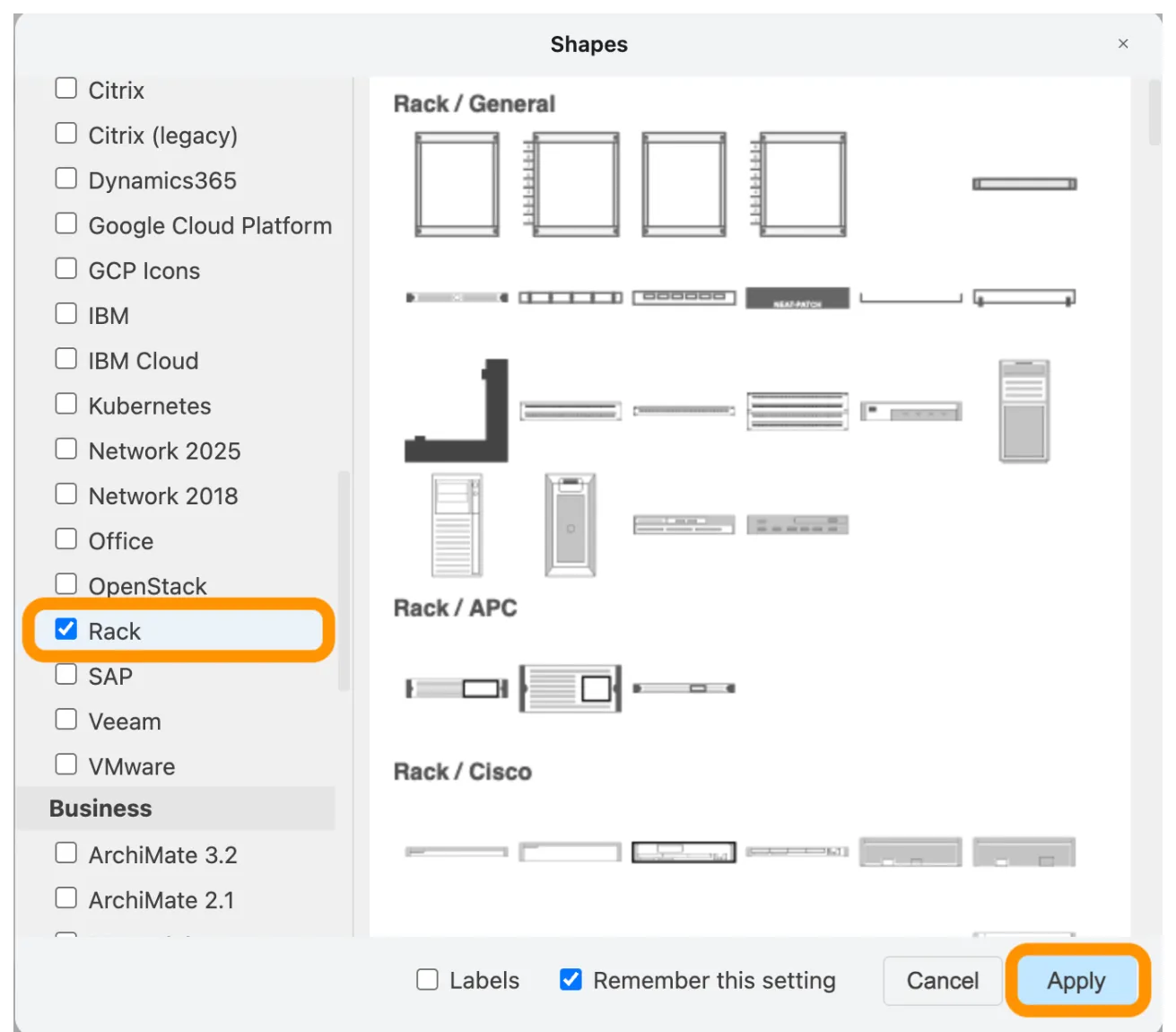
Task: Select the dark NEAT-PATCH panel shape
Action: point(797,297)
